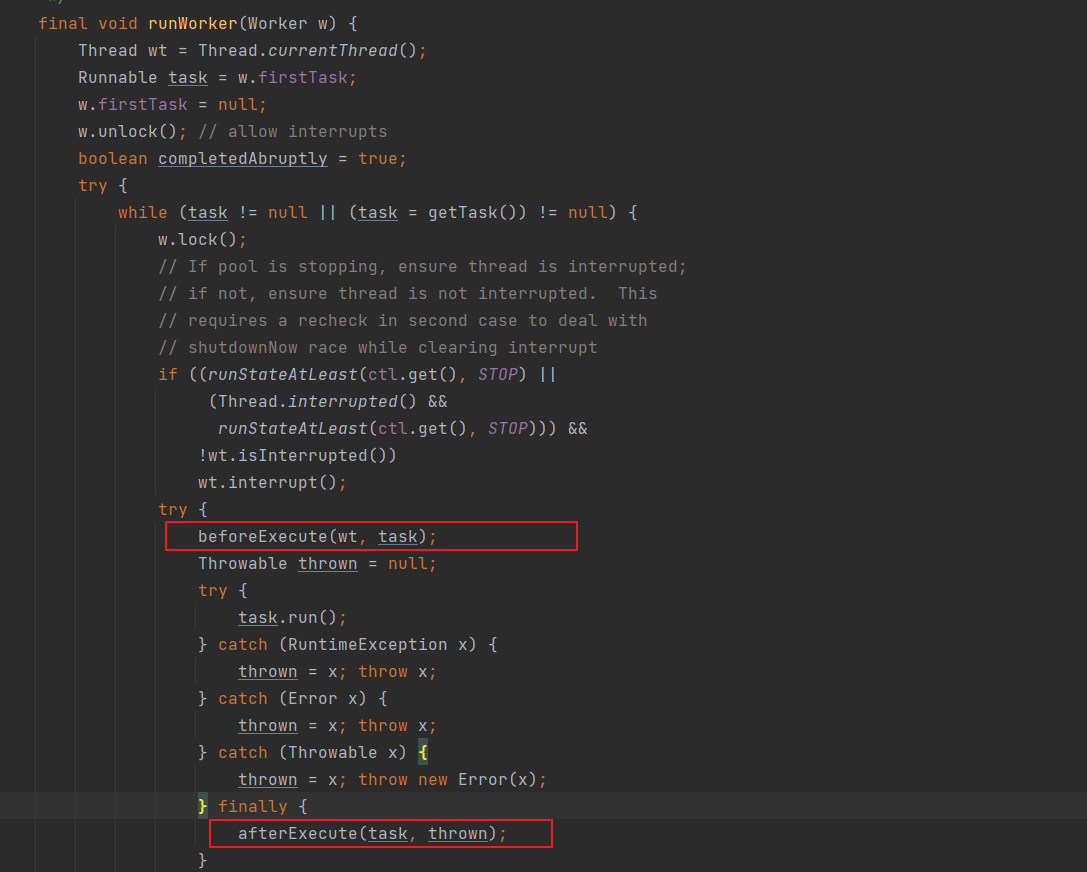
Task: Click wt.interrupt() statement
Action: pyautogui.click(x=272, y=483)
